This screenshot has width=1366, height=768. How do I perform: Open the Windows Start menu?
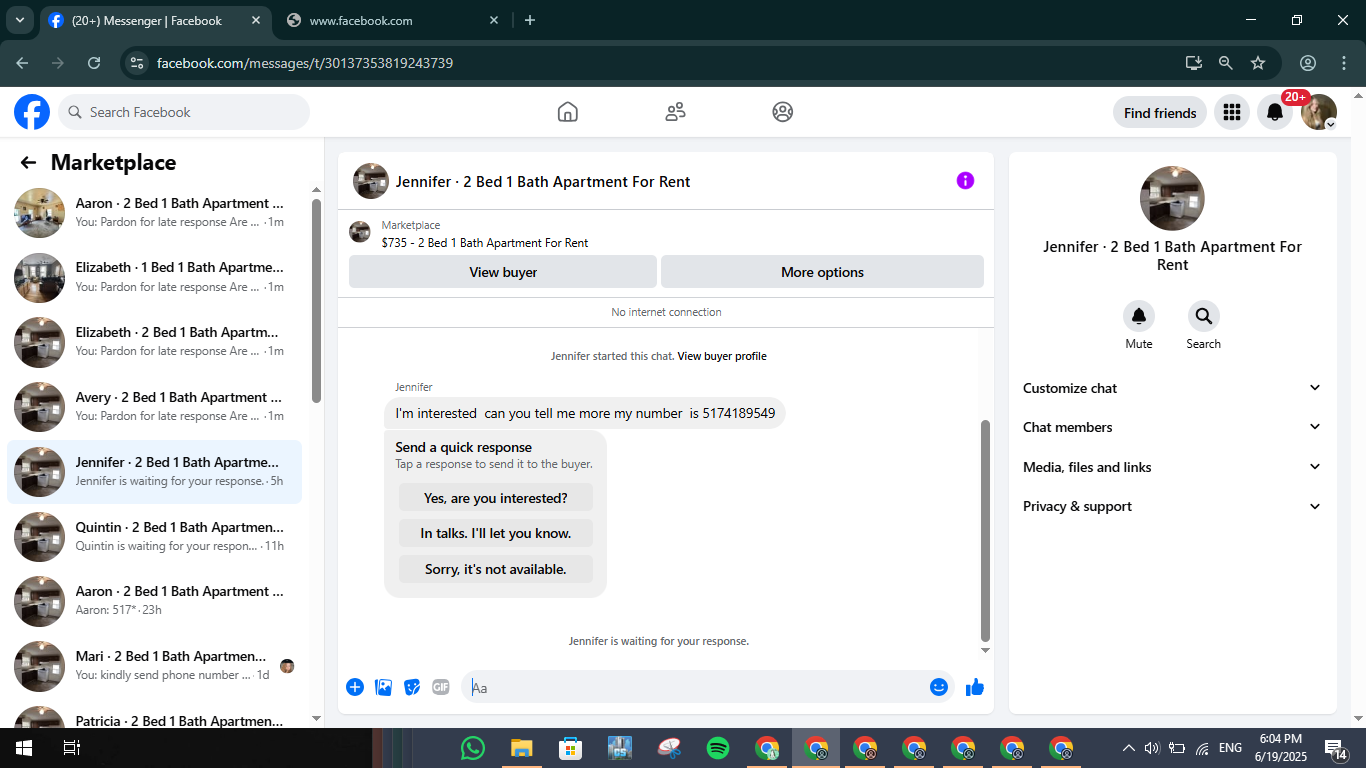tap(23, 748)
